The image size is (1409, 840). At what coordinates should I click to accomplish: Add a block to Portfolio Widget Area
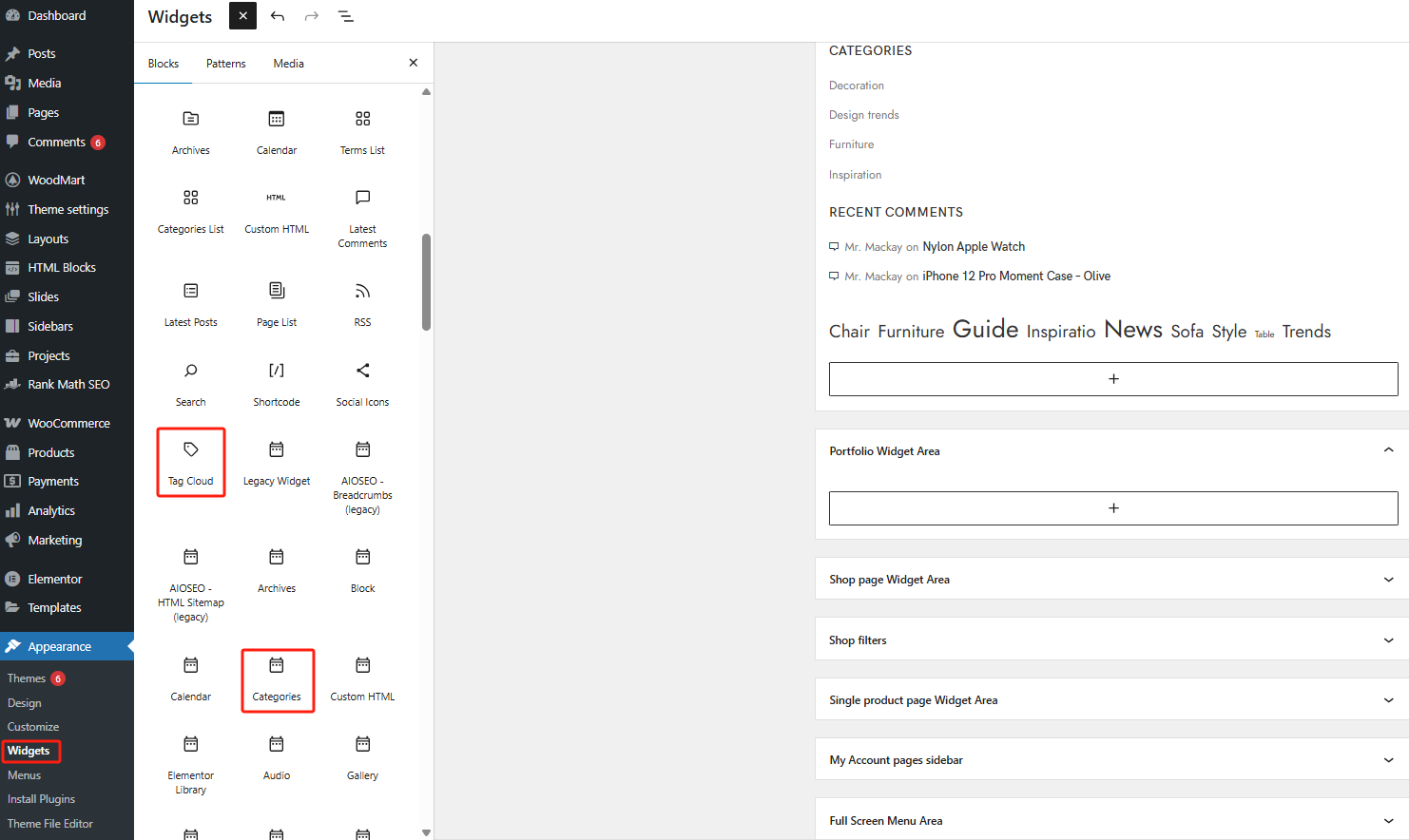[1112, 508]
